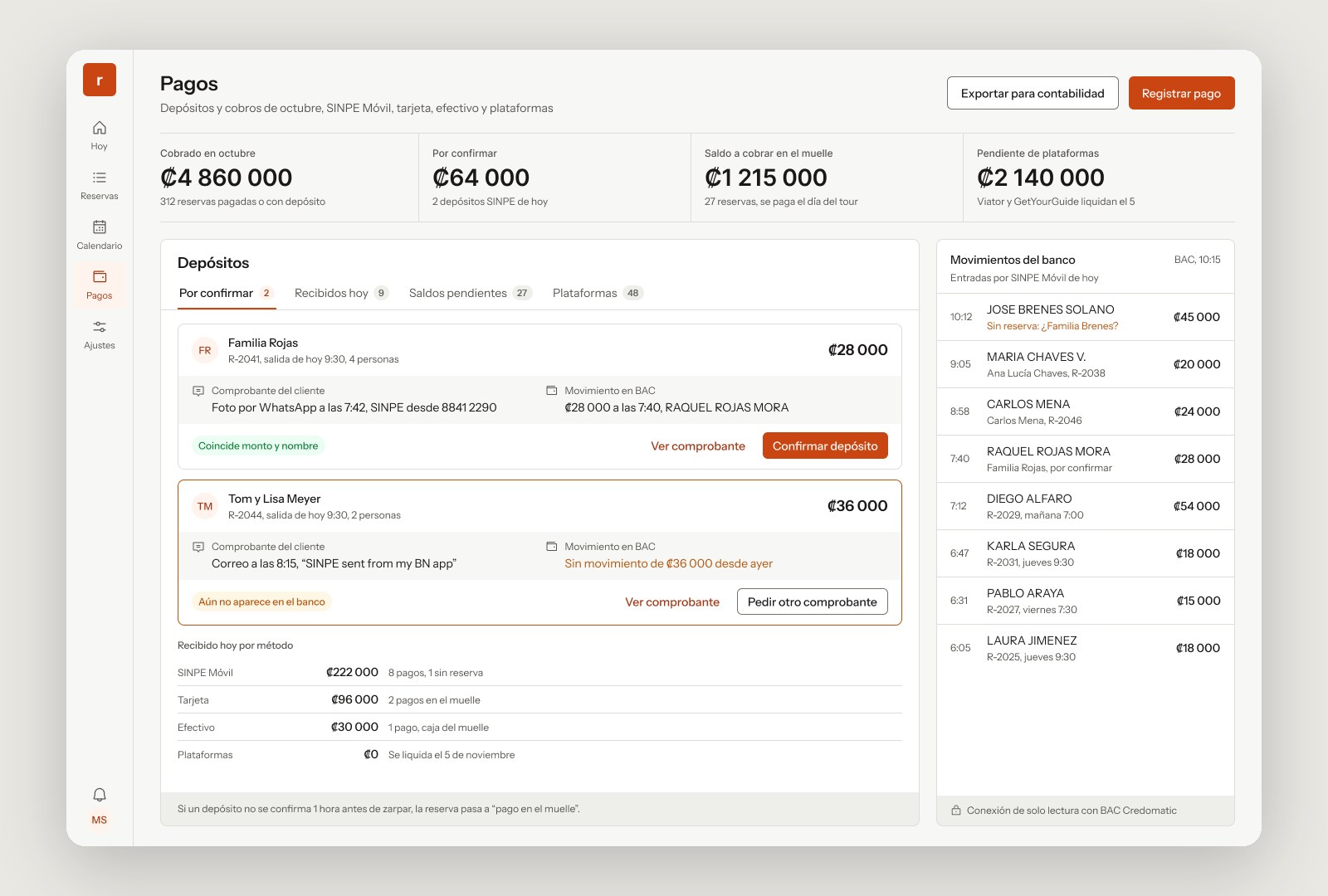
Task: Click the Coincide monto y nombre badge
Action: 258,446
